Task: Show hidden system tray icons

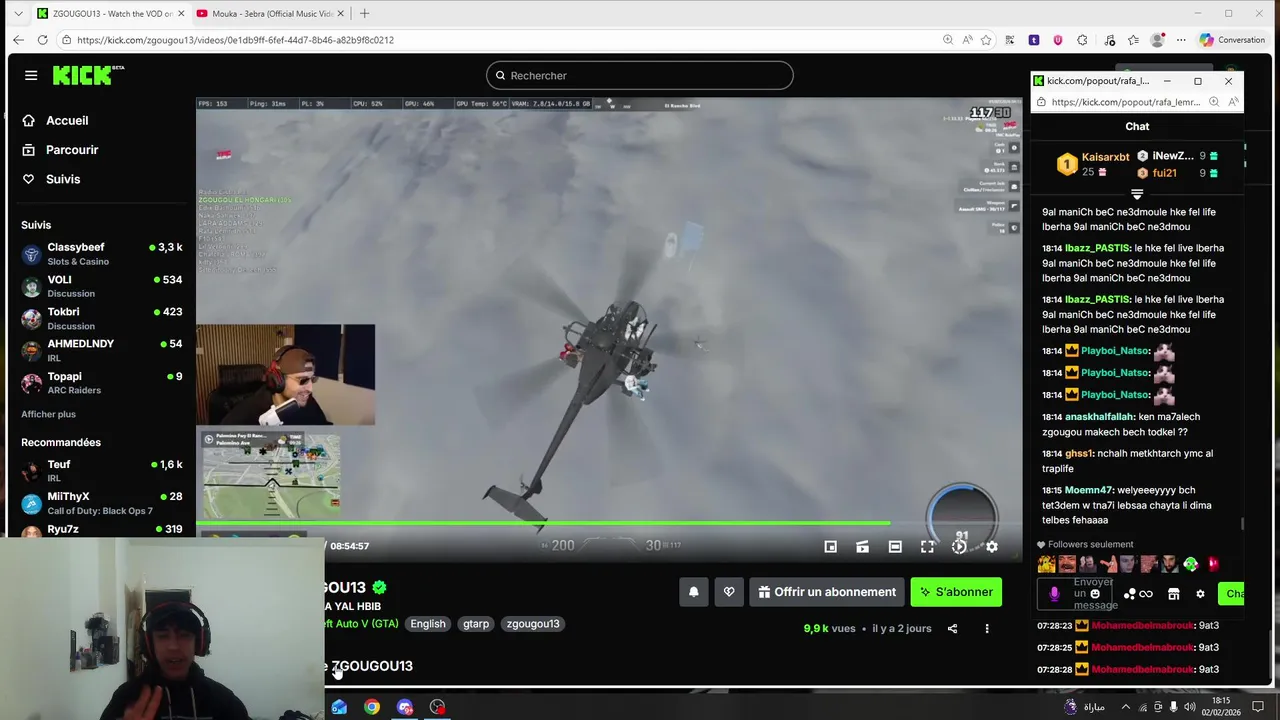Action: (1126, 707)
